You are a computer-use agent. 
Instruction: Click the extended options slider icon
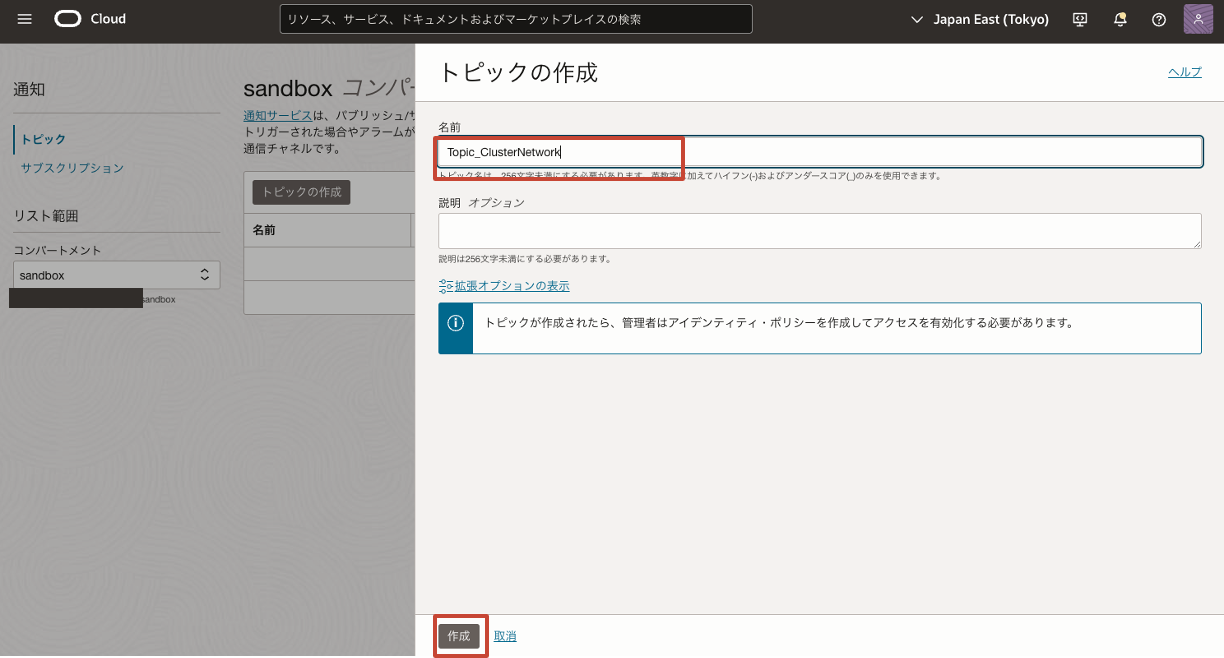point(446,286)
